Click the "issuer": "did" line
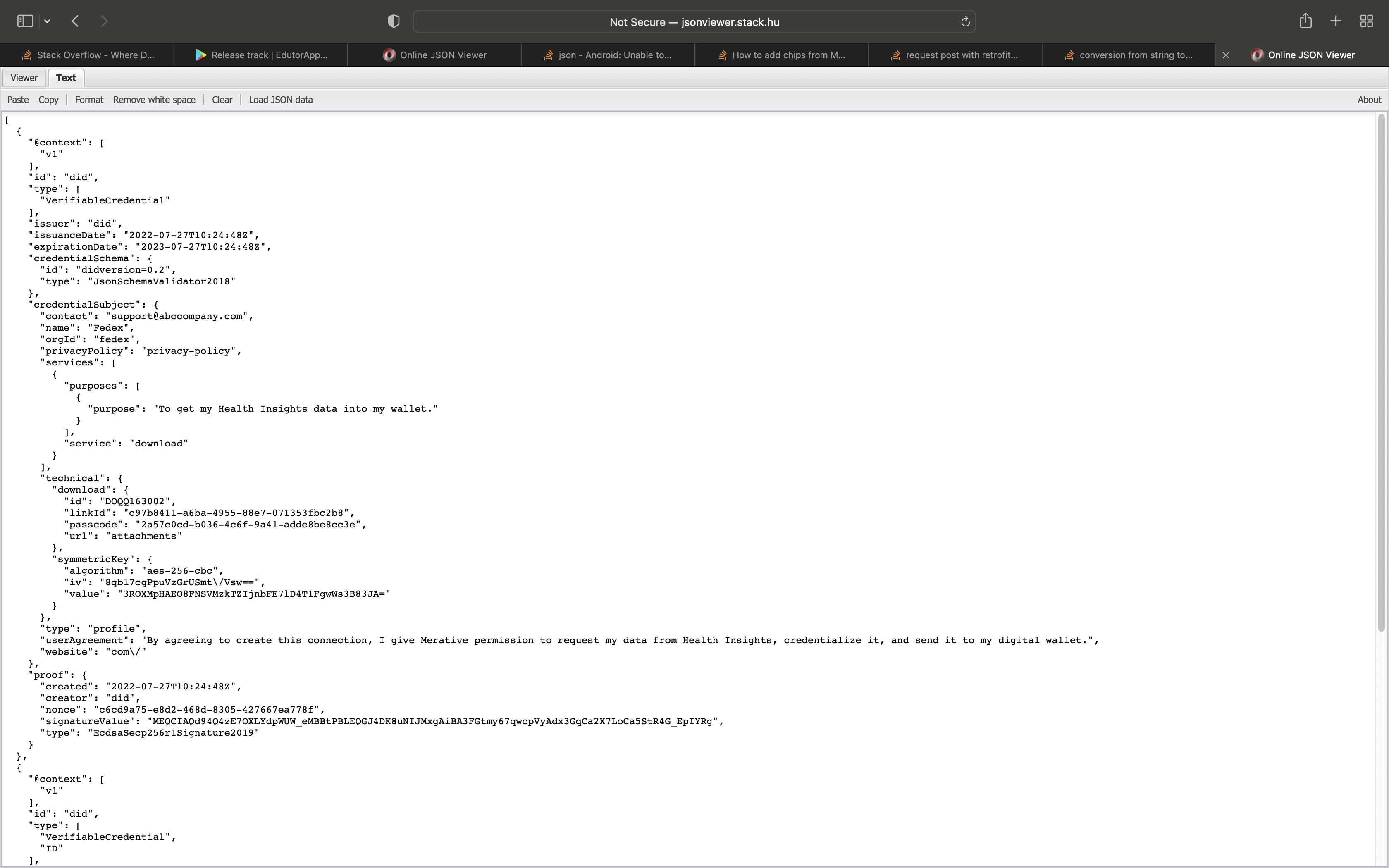This screenshot has width=1389, height=868. tap(75, 224)
